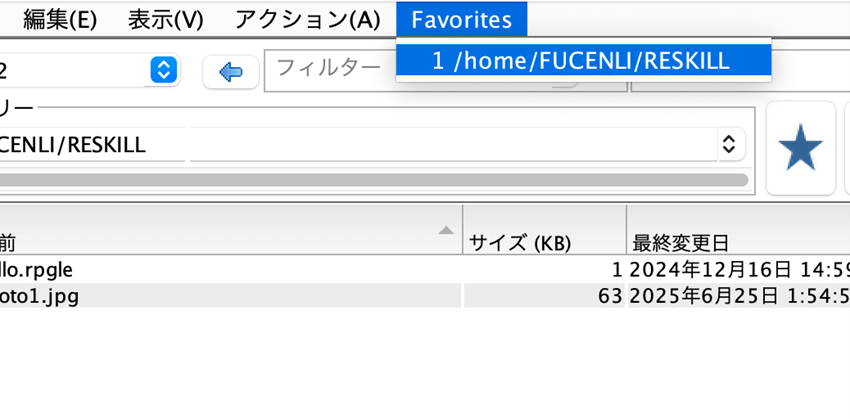Close the open Favorites menu

pos(461,19)
